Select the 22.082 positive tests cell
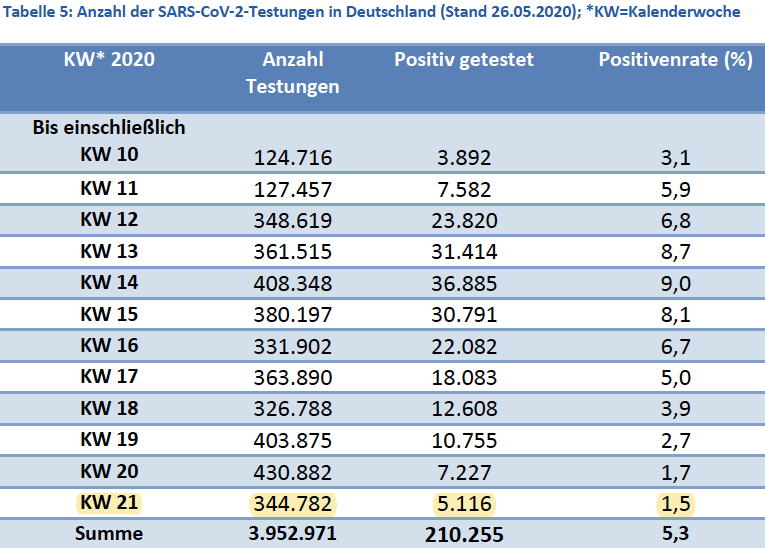 coord(464,346)
